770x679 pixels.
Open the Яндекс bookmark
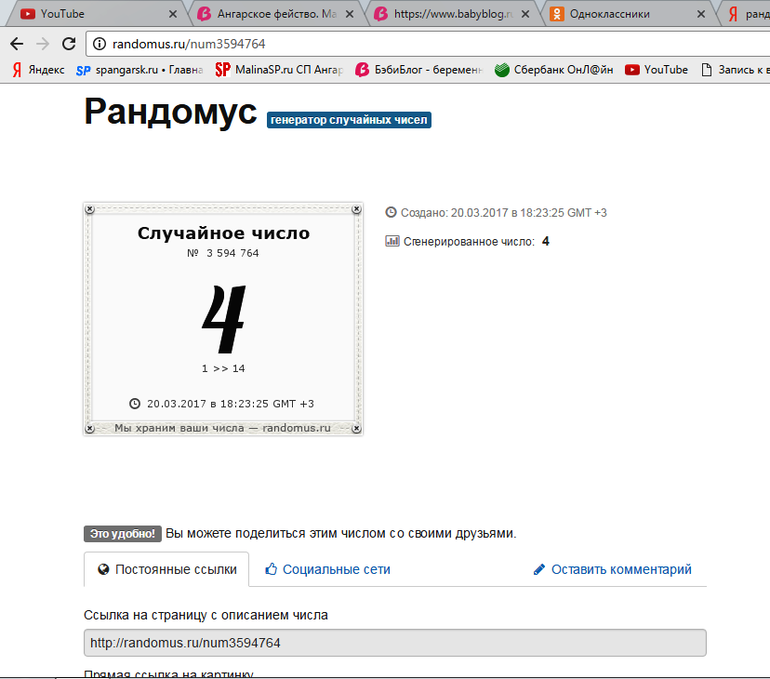pyautogui.click(x=38, y=70)
